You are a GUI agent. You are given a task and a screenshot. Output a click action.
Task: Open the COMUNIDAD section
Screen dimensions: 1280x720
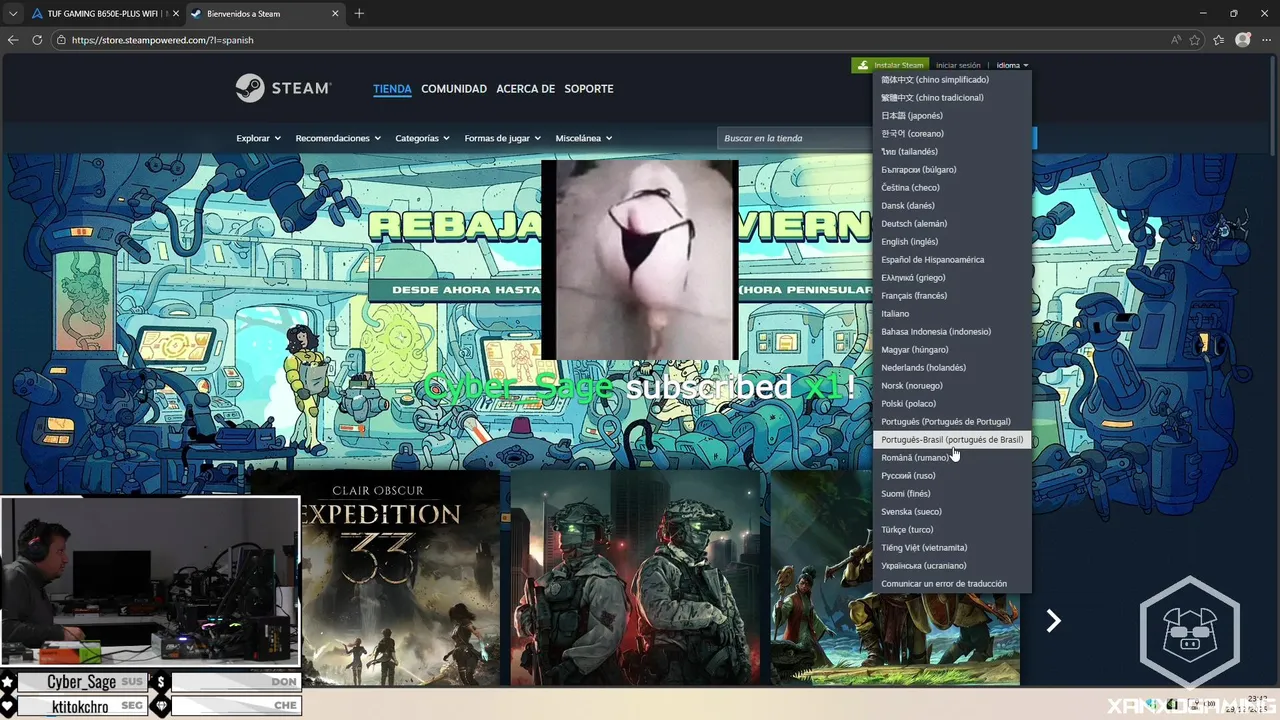(x=454, y=89)
